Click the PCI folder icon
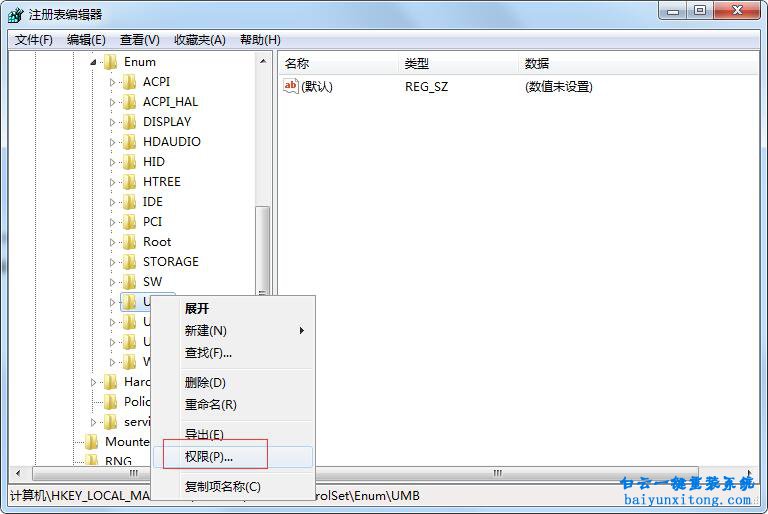The height and width of the screenshot is (514, 768). pos(129,222)
